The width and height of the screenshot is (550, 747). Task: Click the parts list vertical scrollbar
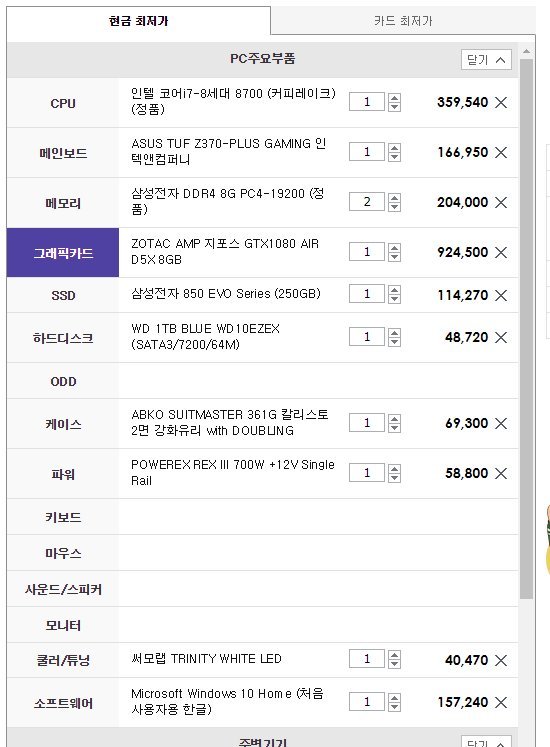[526, 329]
